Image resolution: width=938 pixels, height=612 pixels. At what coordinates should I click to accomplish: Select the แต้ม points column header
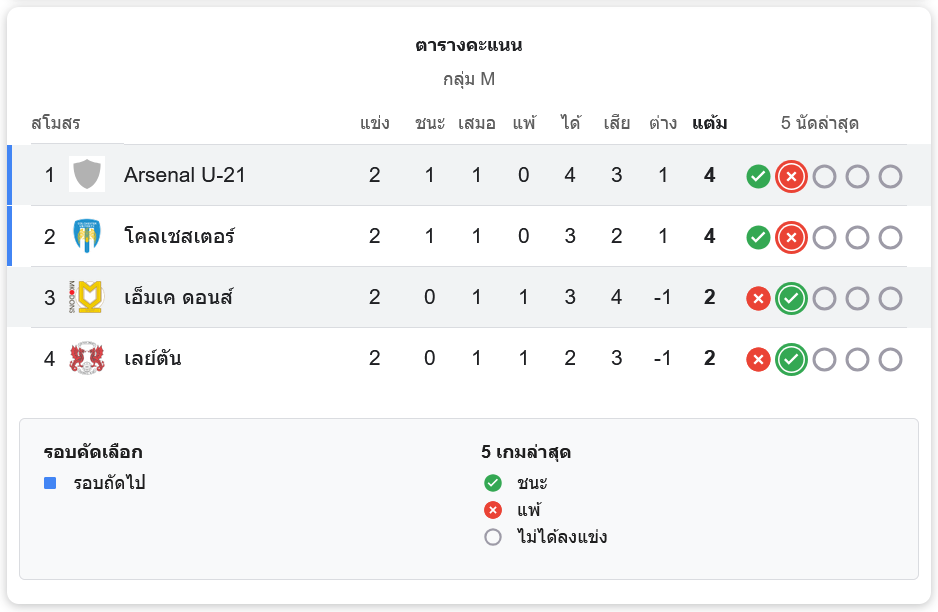[709, 124]
